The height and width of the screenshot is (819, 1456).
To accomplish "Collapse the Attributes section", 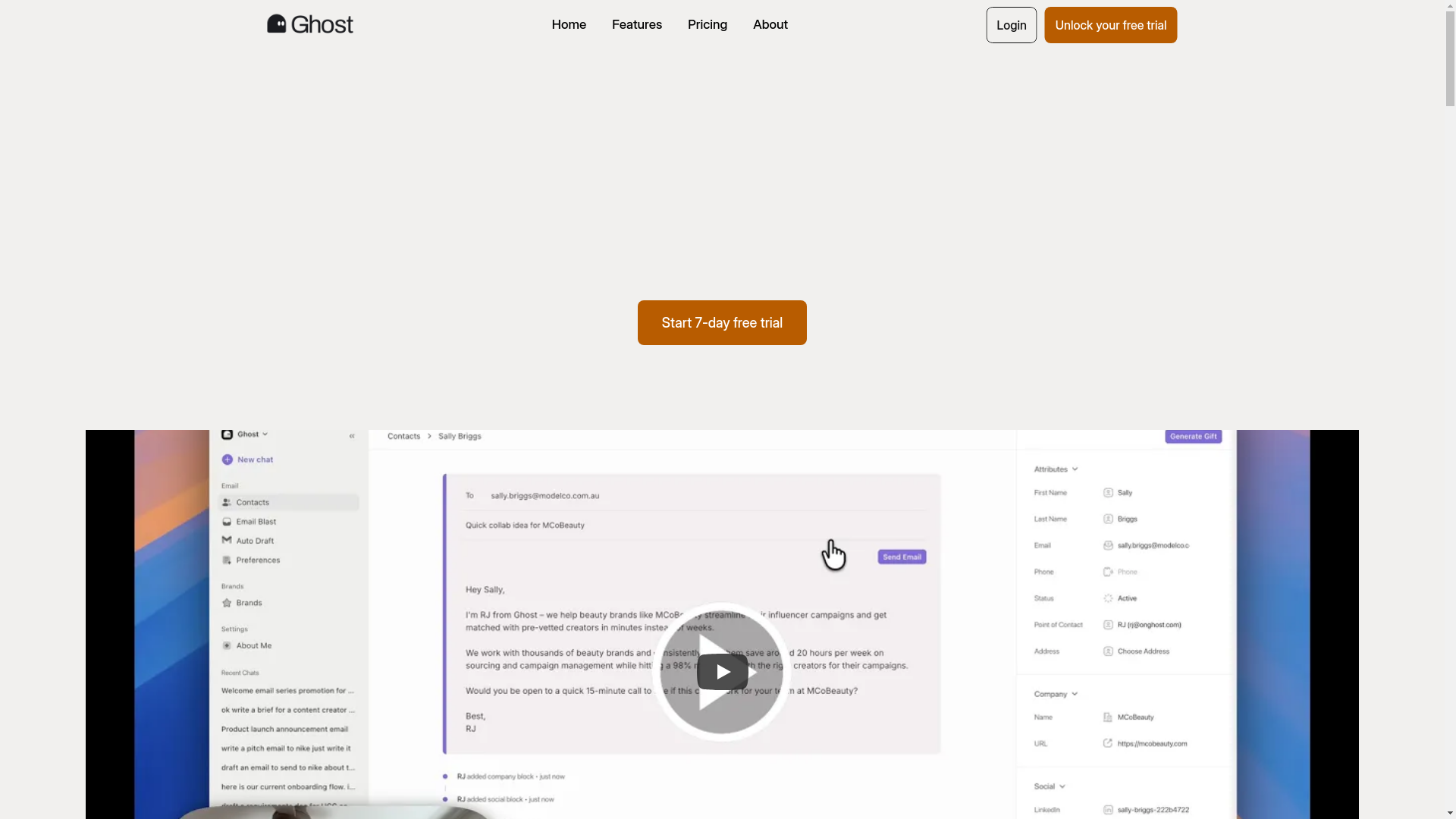I will [1056, 469].
